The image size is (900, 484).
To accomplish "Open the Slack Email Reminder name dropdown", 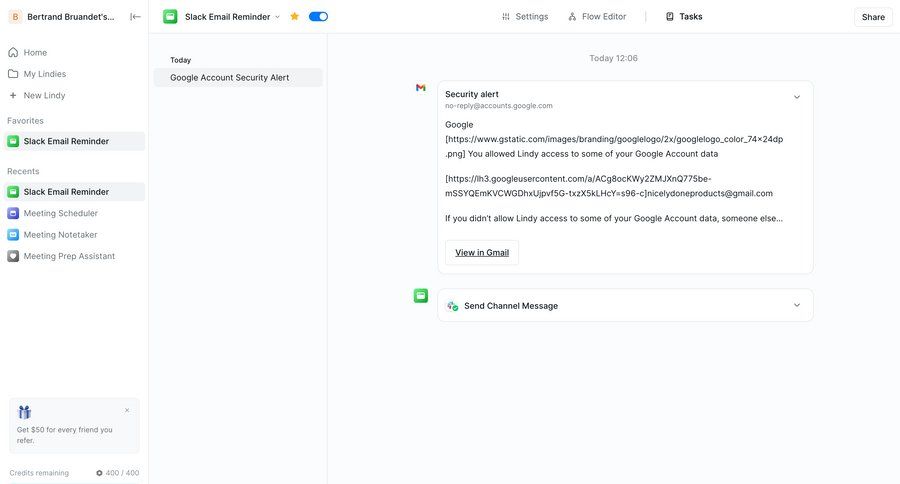I will click(x=277, y=17).
